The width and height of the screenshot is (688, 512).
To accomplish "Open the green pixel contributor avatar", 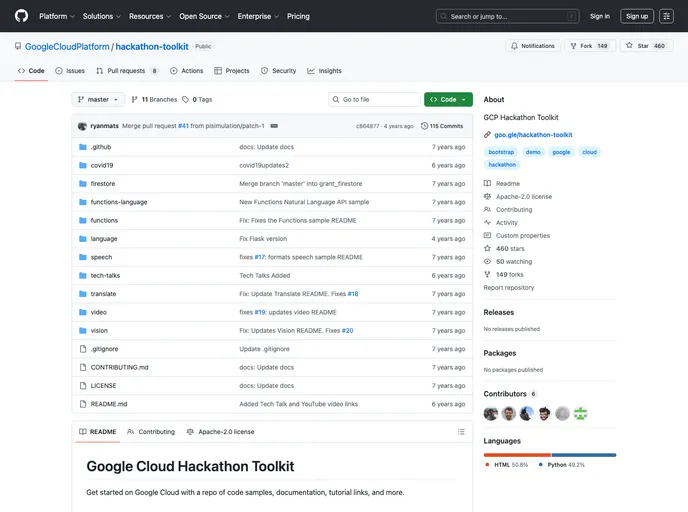I will (x=580, y=413).
